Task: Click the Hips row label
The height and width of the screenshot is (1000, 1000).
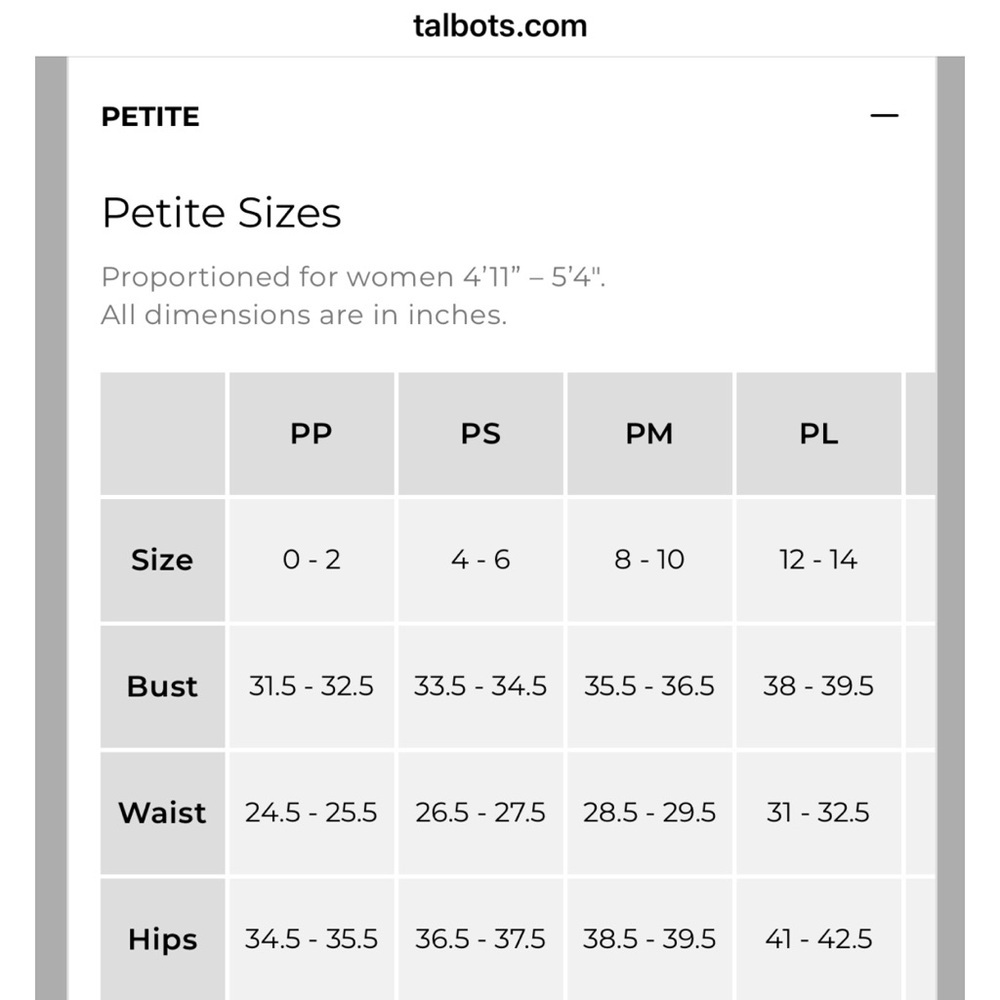Action: (163, 939)
